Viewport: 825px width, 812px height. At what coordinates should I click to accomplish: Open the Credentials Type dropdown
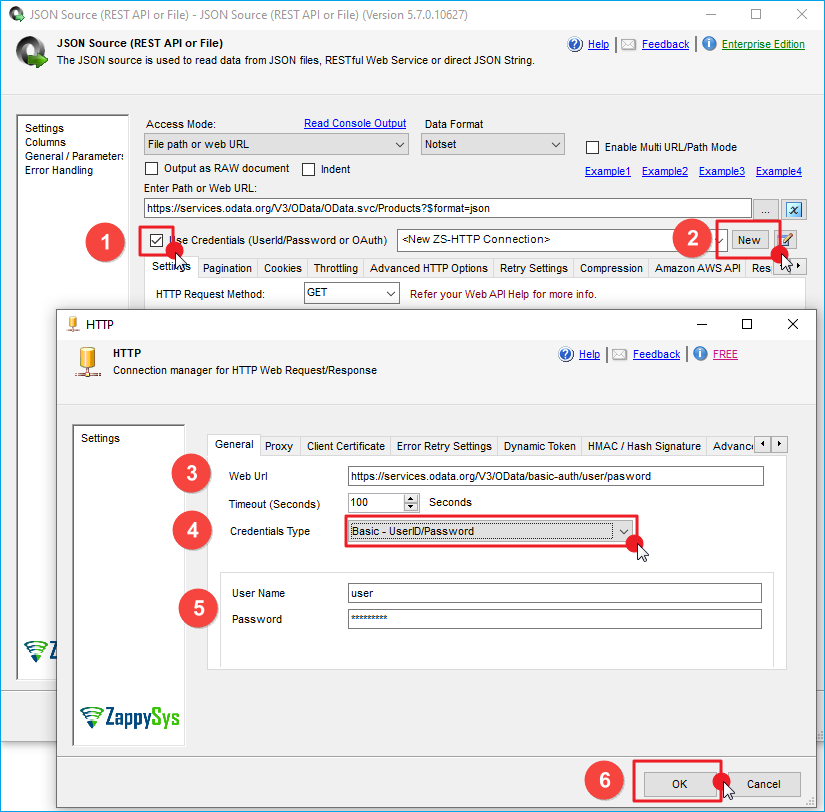624,531
